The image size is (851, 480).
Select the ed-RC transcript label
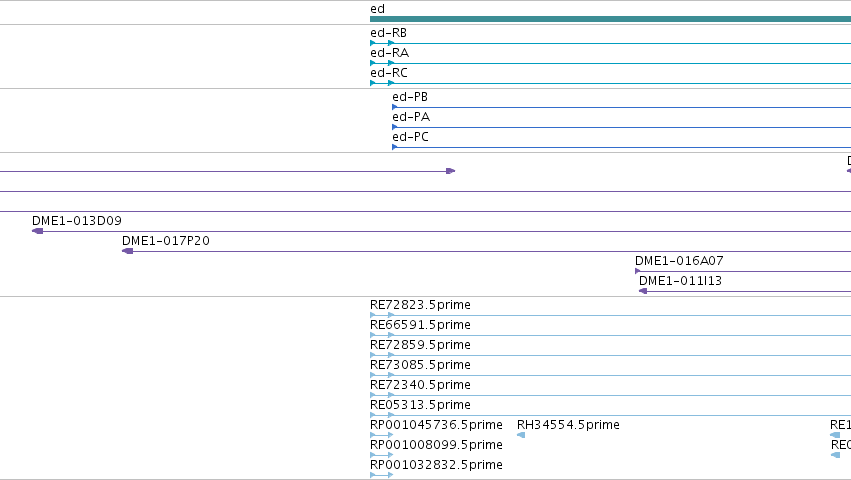click(x=389, y=73)
